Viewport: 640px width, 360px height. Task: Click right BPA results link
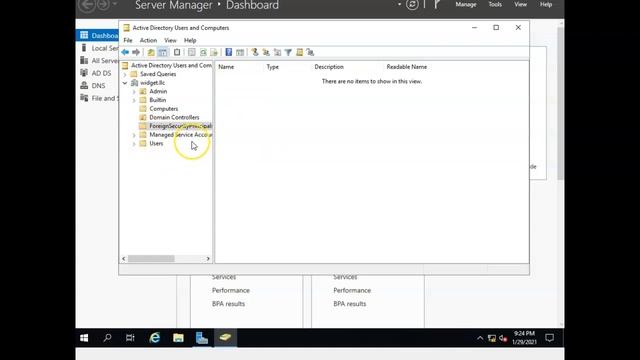(x=349, y=304)
